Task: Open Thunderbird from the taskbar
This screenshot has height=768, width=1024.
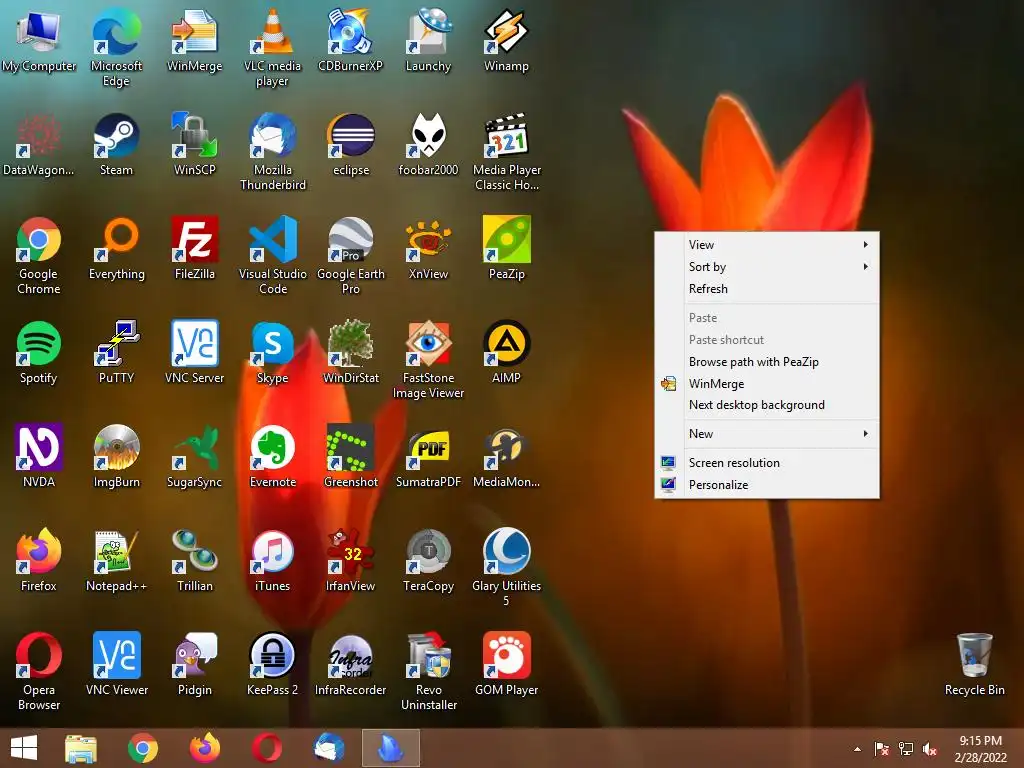Action: [x=328, y=748]
